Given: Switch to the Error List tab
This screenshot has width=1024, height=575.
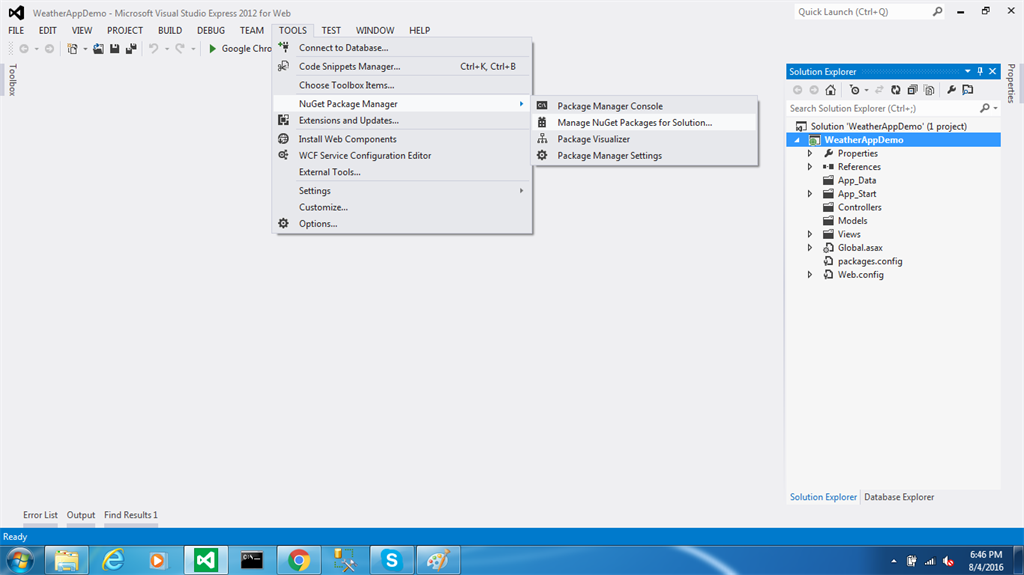Looking at the screenshot, I should pos(40,515).
